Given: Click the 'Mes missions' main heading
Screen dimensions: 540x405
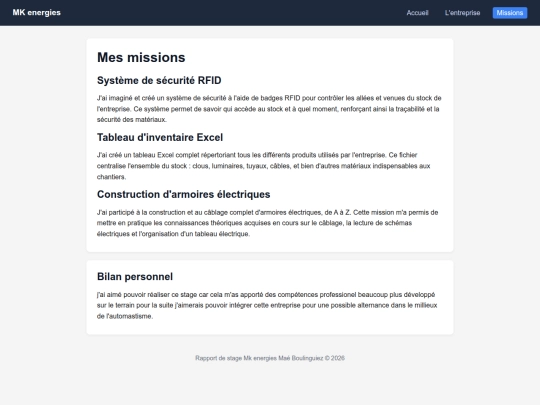Looking at the screenshot, I should coord(141,57).
